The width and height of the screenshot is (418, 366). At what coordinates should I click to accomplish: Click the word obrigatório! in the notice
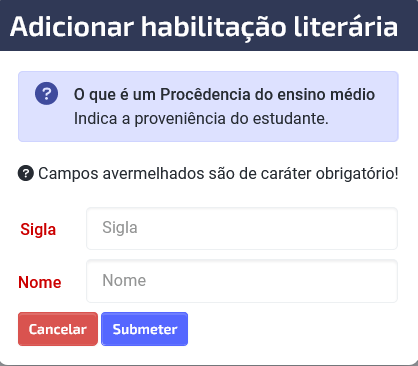(357, 174)
